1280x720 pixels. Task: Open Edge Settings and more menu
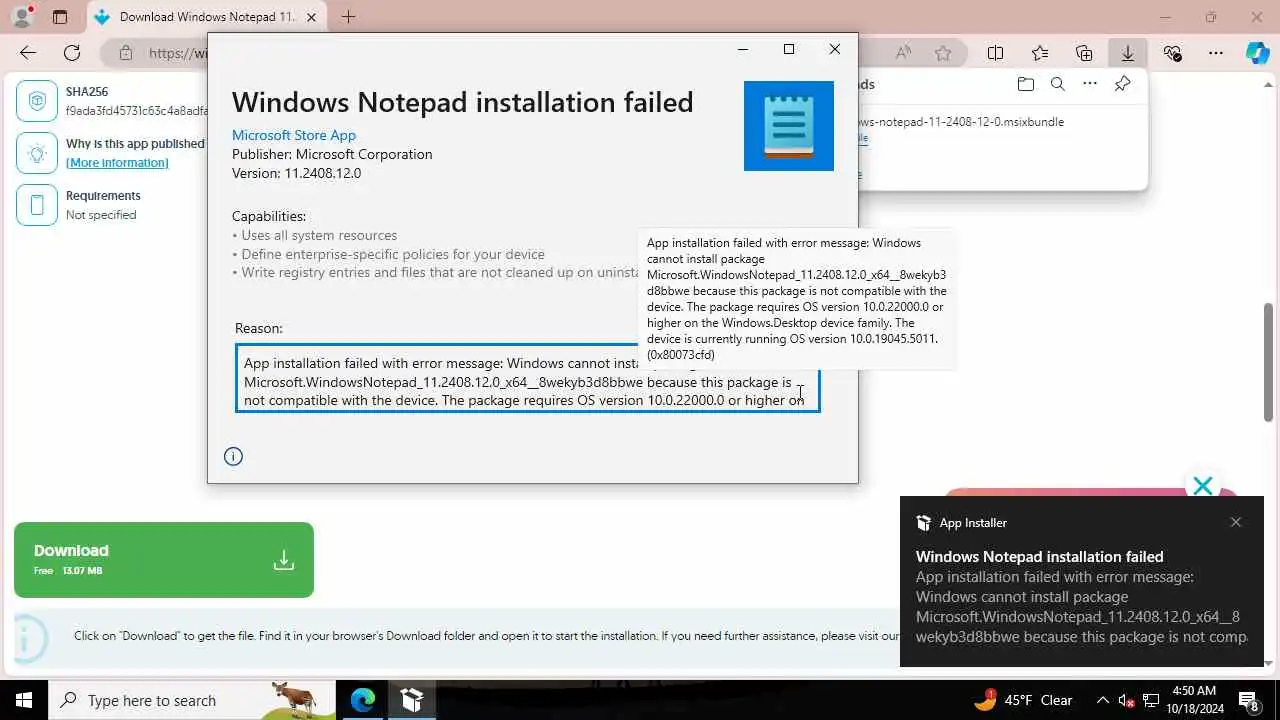click(x=1216, y=53)
